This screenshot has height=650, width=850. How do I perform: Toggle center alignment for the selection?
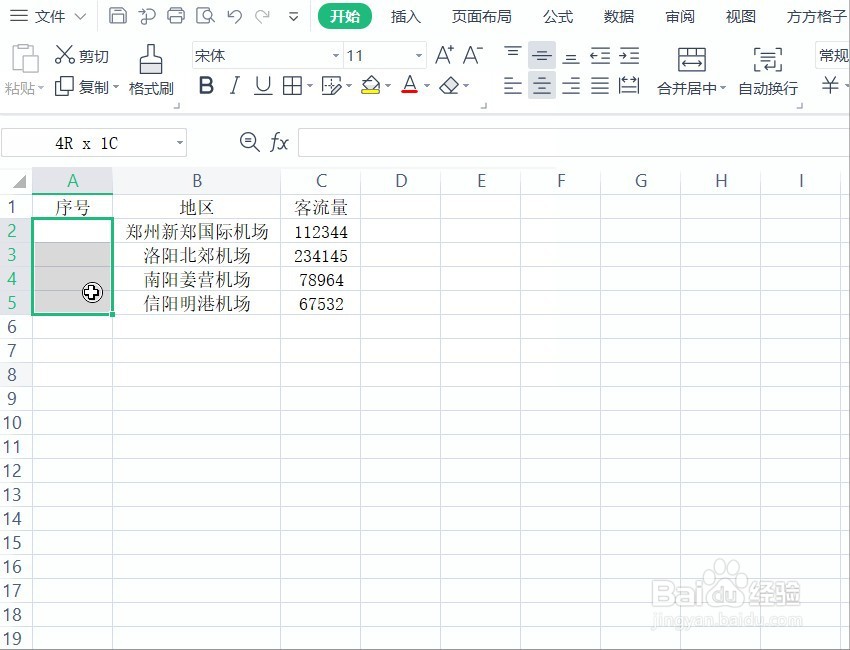coord(541,87)
